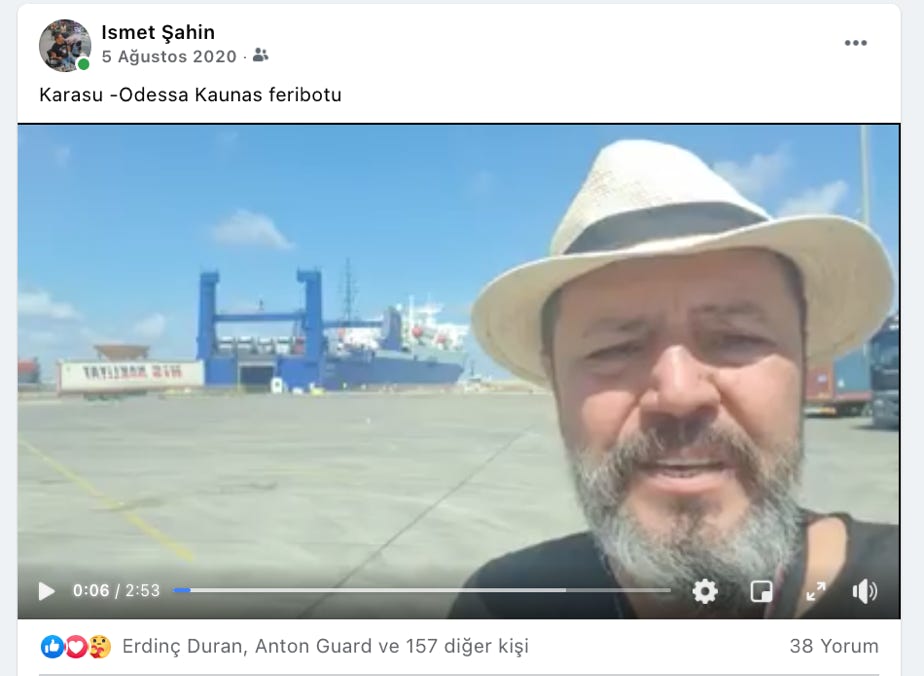
Task: Enable picture-in-picture mode
Action: 761,591
